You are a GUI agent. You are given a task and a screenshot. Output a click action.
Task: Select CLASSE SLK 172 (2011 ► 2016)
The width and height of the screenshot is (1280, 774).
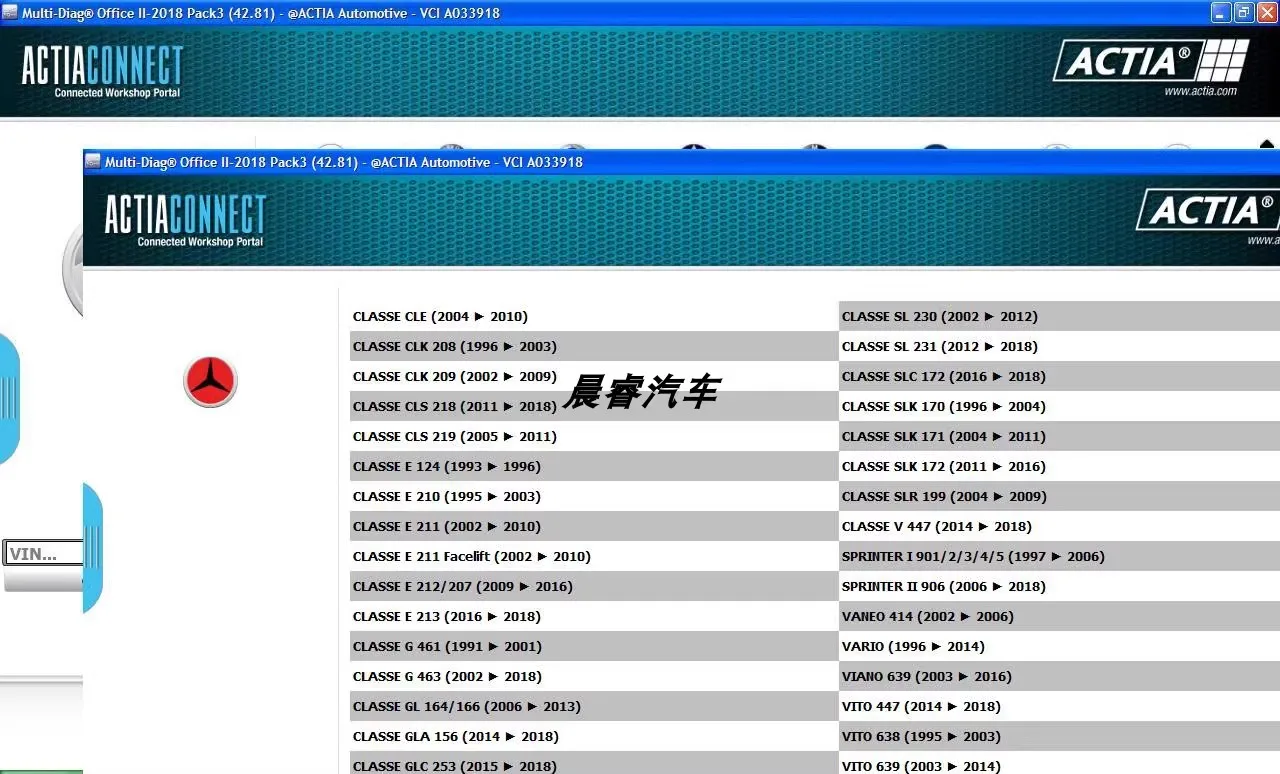[x=1059, y=466]
